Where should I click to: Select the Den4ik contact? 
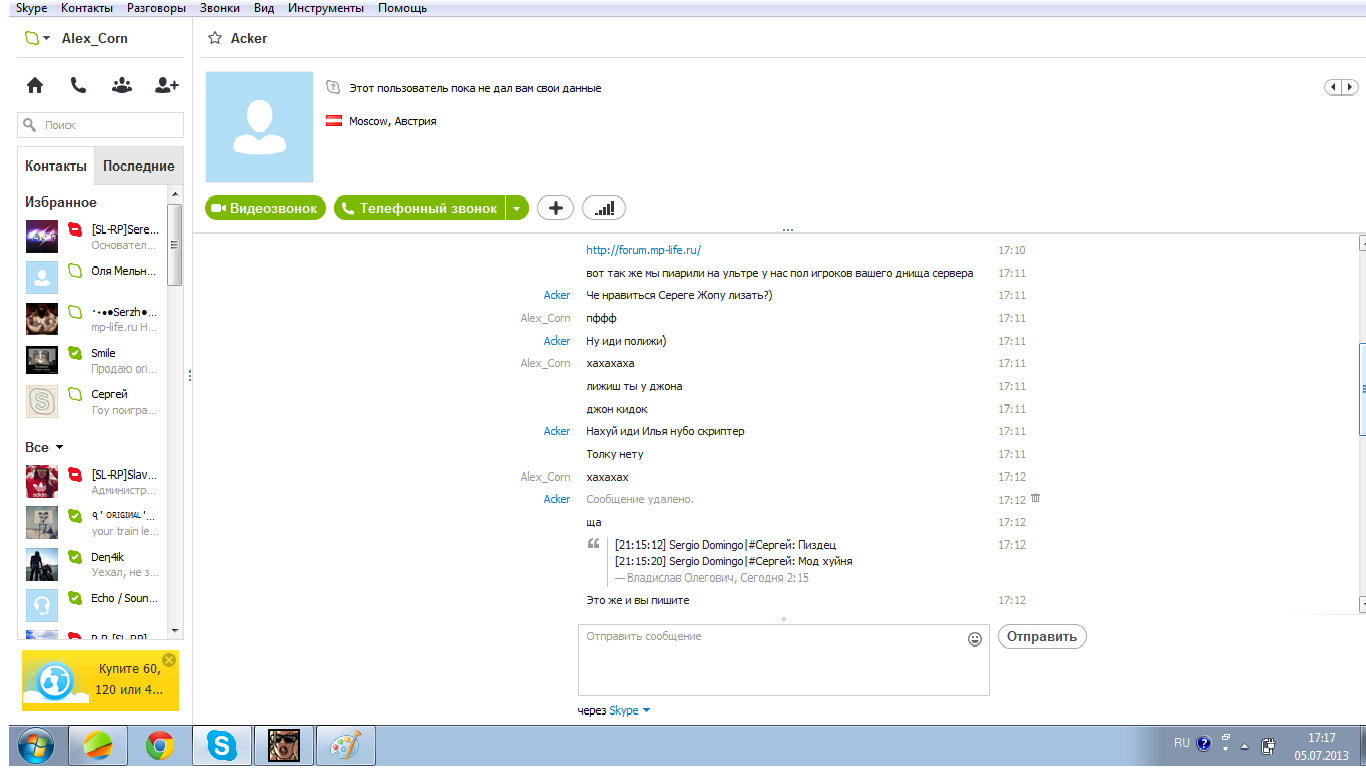95,564
